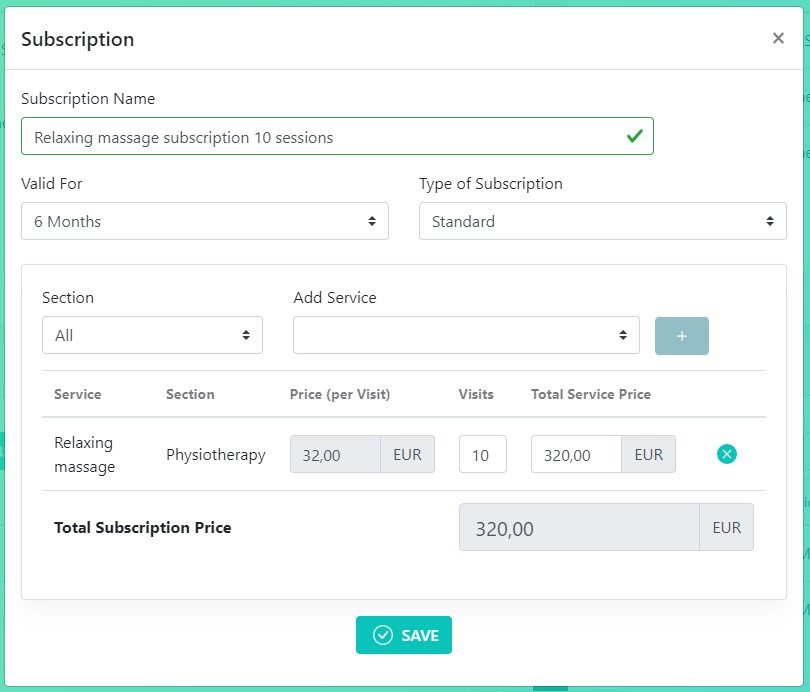810x692 pixels.
Task: Click the green validation checkmark icon
Action: click(634, 136)
